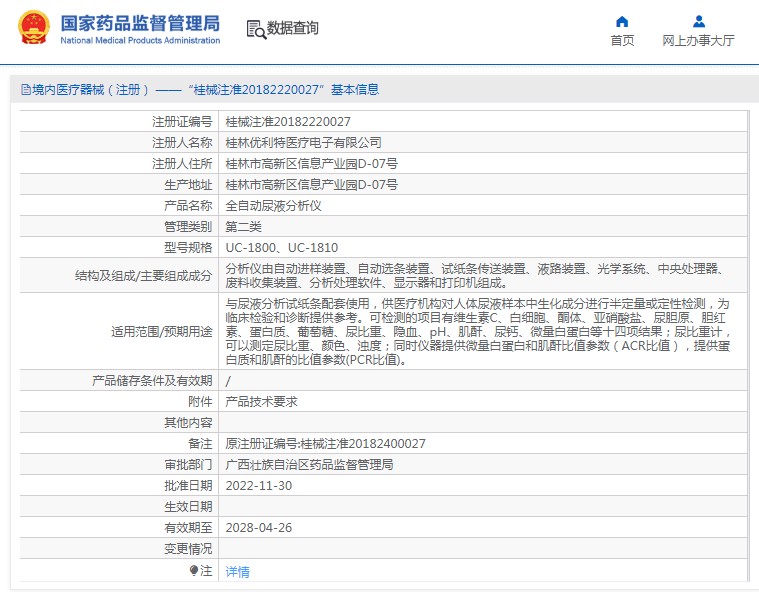Click the slash value for 产品储存条件及有效期
Screen dimensions: 759x592
(228, 381)
